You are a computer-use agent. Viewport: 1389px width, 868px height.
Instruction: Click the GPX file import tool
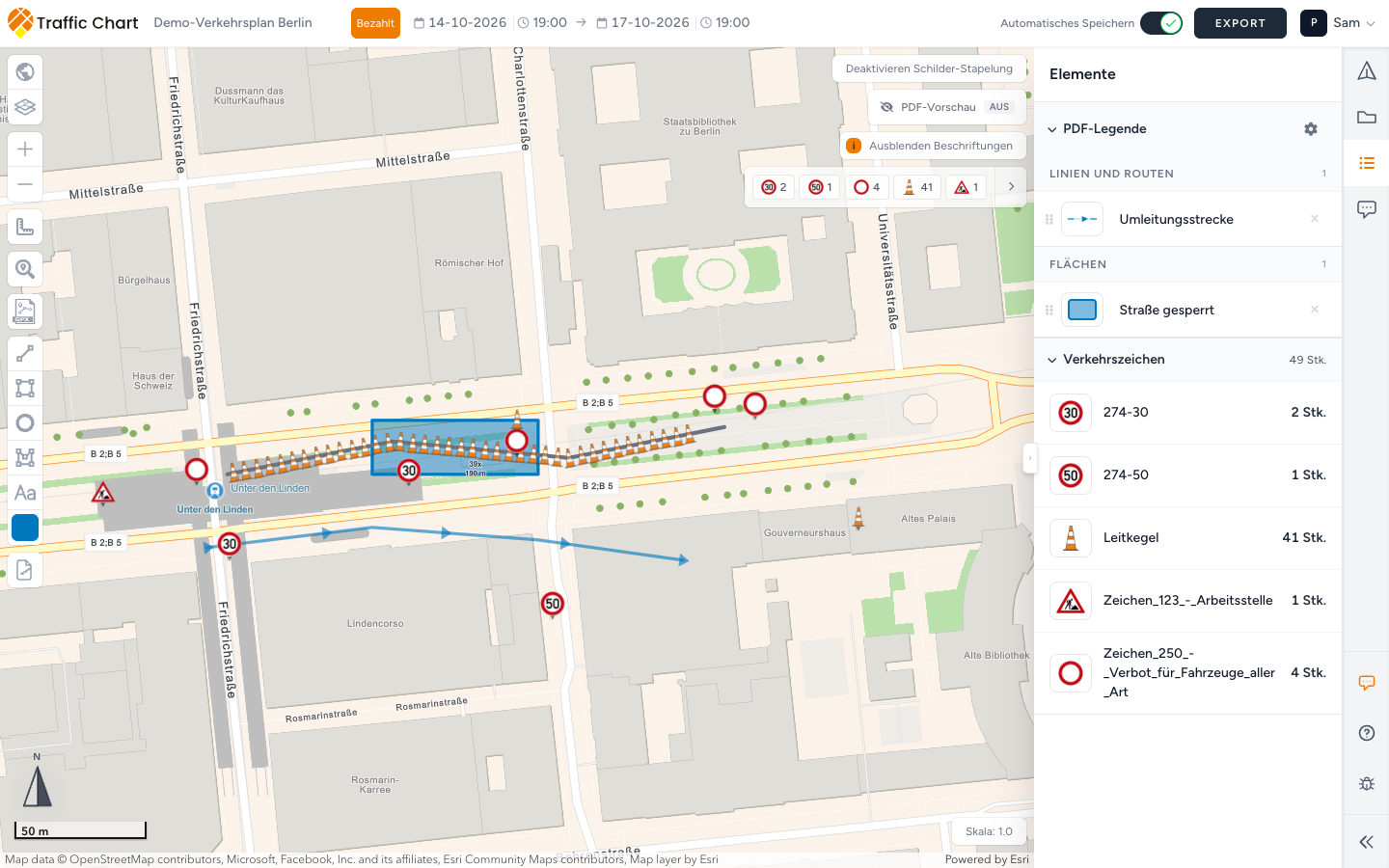pyautogui.click(x=25, y=312)
